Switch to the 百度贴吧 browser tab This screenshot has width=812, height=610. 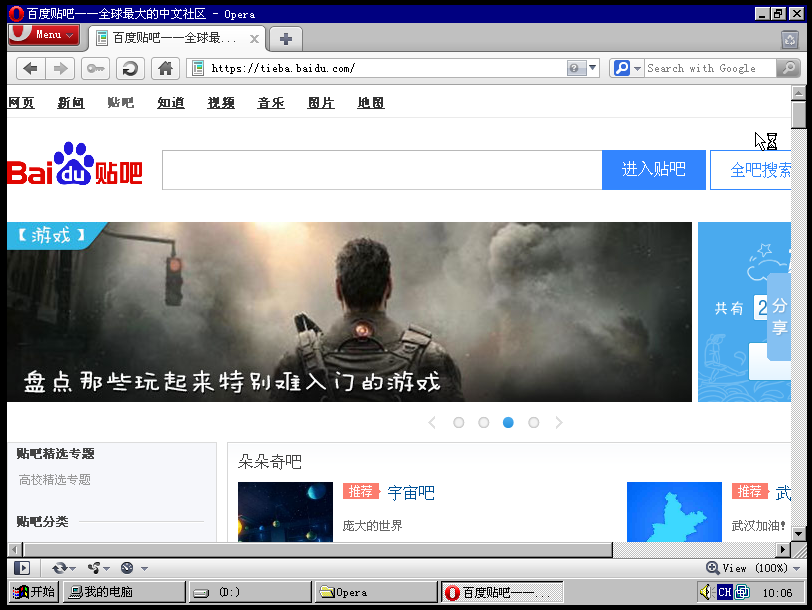(177, 38)
